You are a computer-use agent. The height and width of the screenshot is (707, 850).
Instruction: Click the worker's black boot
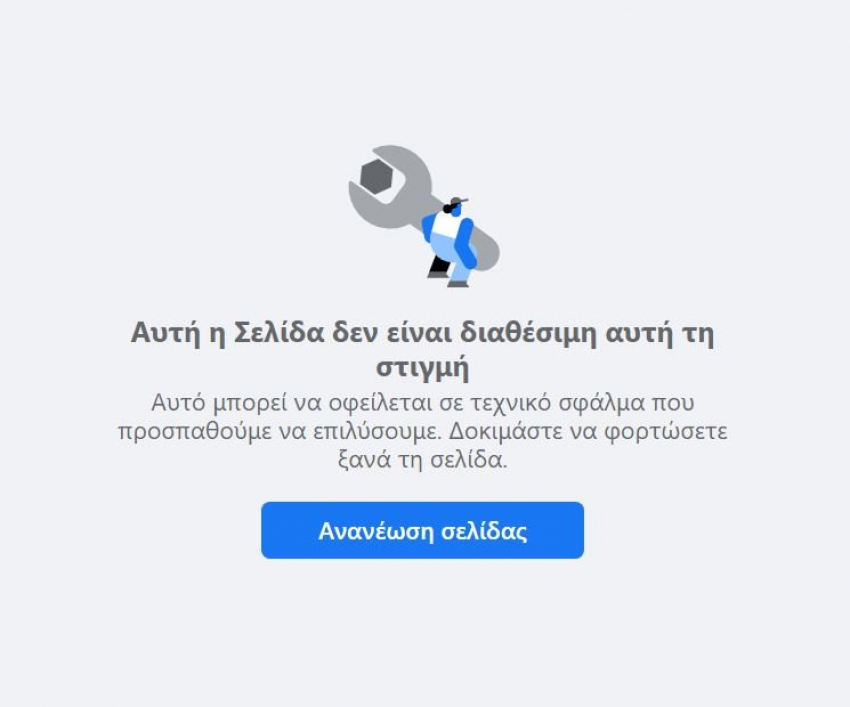pos(438,268)
